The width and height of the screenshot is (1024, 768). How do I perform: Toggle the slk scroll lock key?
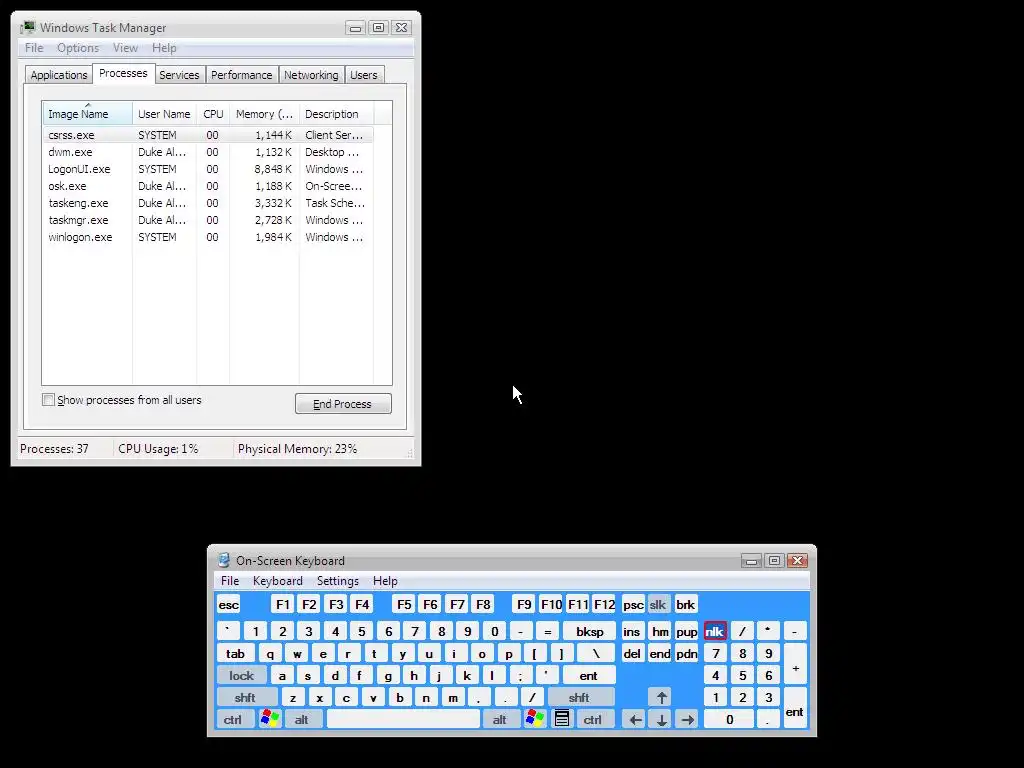[x=658, y=605]
